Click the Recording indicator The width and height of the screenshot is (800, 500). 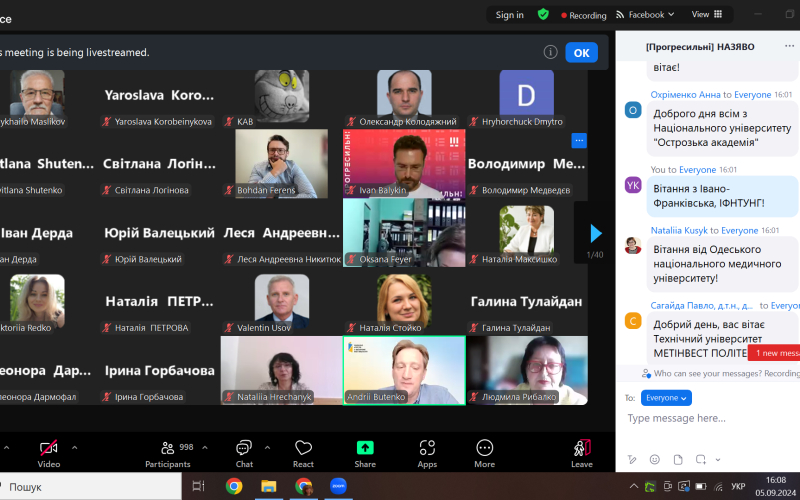(x=583, y=15)
